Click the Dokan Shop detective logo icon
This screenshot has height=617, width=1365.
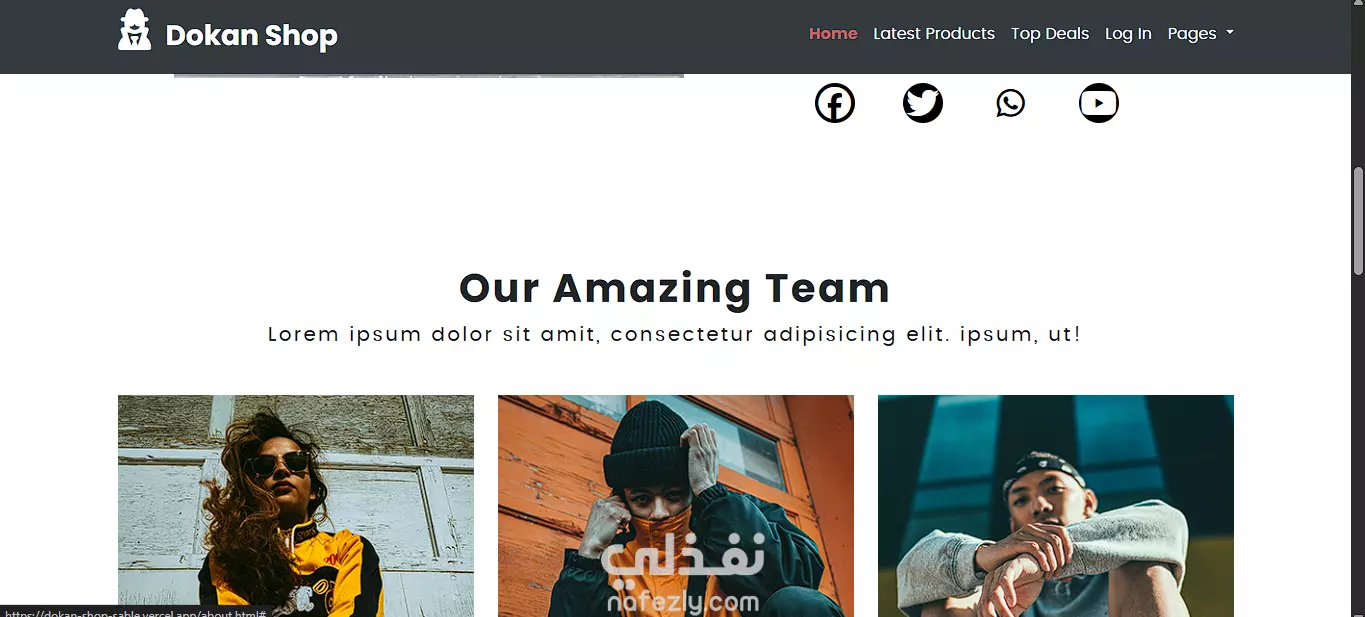pyautogui.click(x=135, y=30)
